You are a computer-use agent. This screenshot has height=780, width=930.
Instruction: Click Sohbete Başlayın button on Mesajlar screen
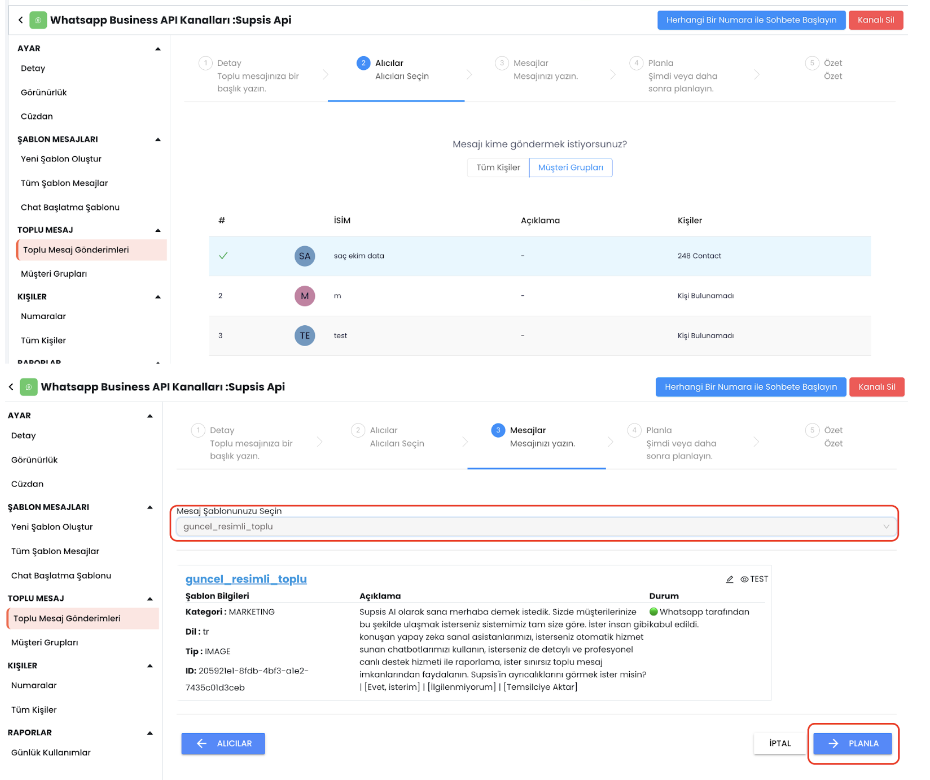click(x=751, y=387)
